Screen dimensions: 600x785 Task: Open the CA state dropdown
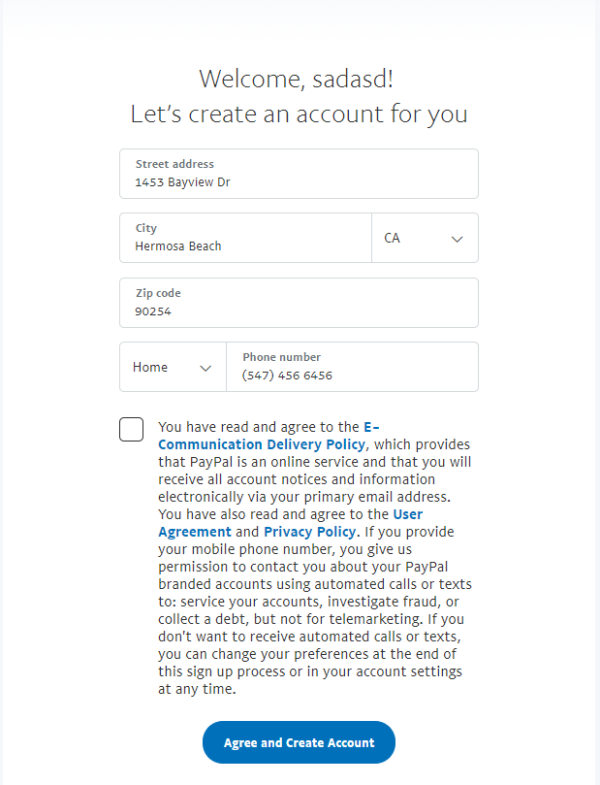(x=424, y=239)
